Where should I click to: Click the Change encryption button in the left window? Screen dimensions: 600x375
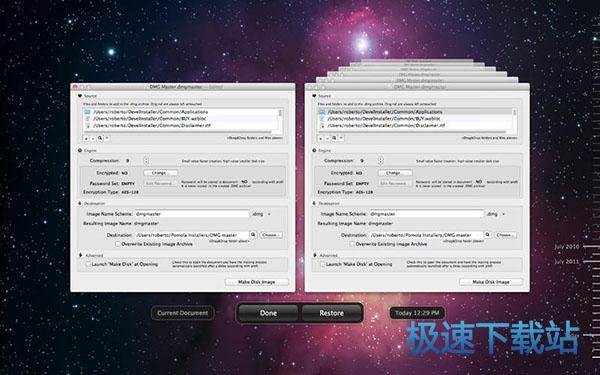[161, 173]
